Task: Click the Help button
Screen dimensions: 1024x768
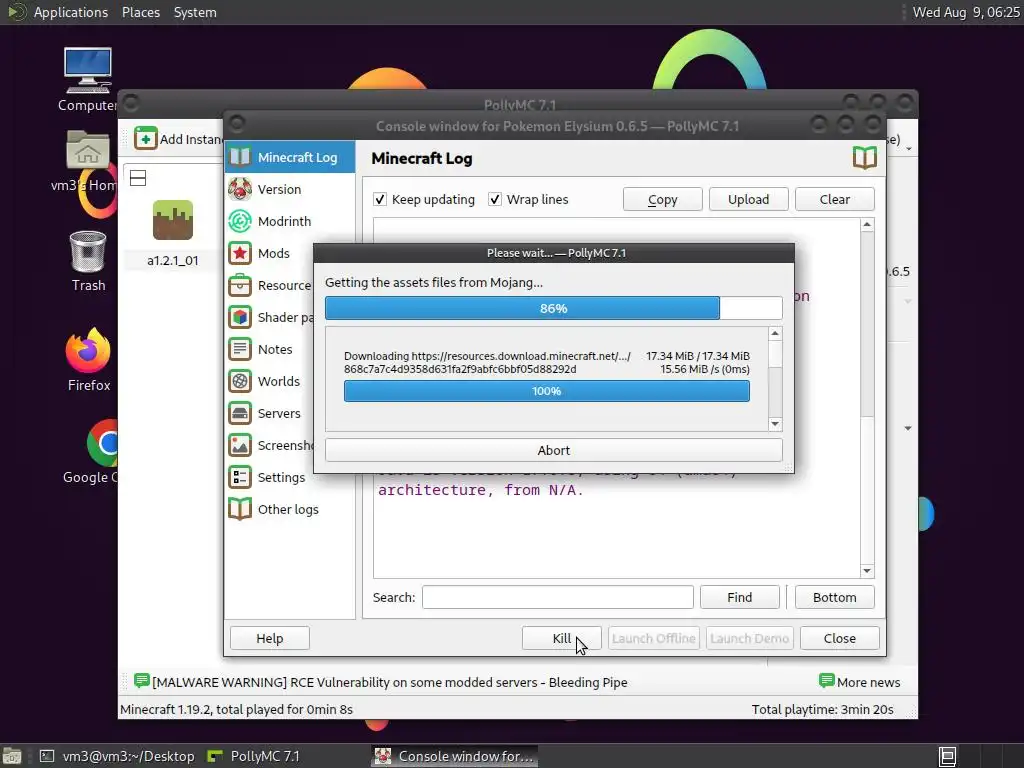Action: [x=269, y=638]
